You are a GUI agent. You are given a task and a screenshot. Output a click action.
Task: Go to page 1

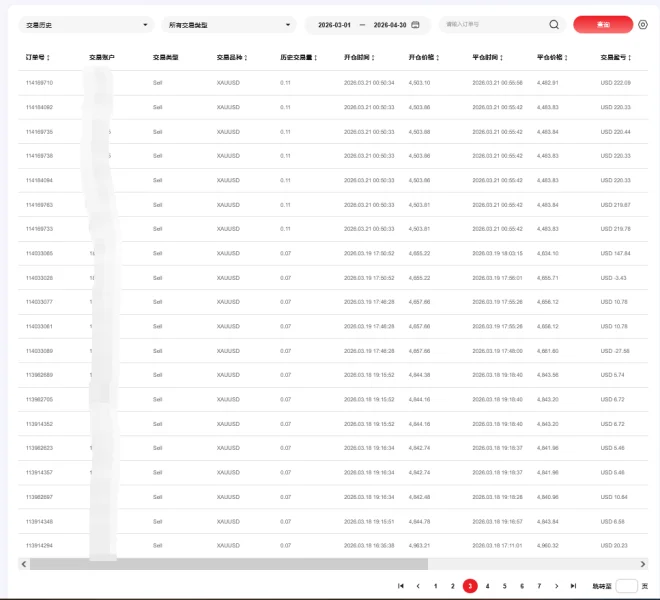pos(435,586)
